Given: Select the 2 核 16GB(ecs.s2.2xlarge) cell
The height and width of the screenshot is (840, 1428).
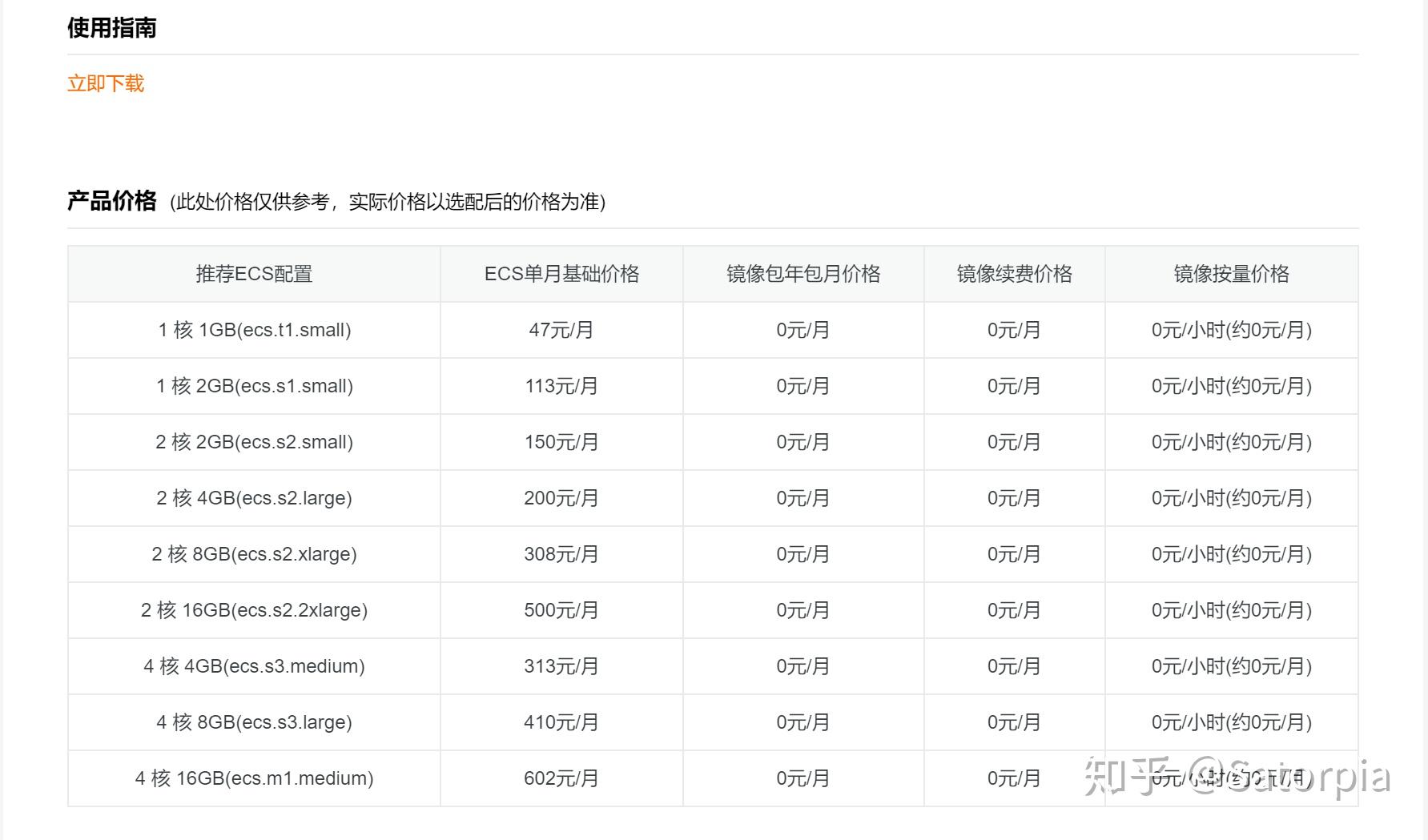Looking at the screenshot, I should 254,610.
